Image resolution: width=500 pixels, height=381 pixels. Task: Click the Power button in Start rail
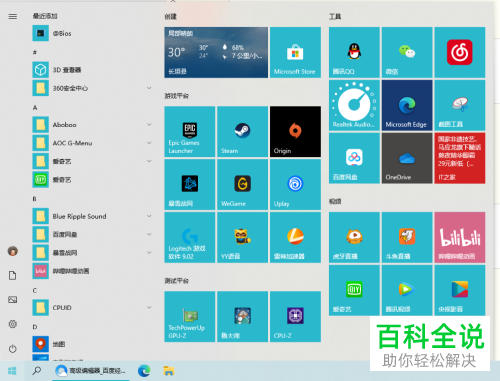click(x=13, y=349)
